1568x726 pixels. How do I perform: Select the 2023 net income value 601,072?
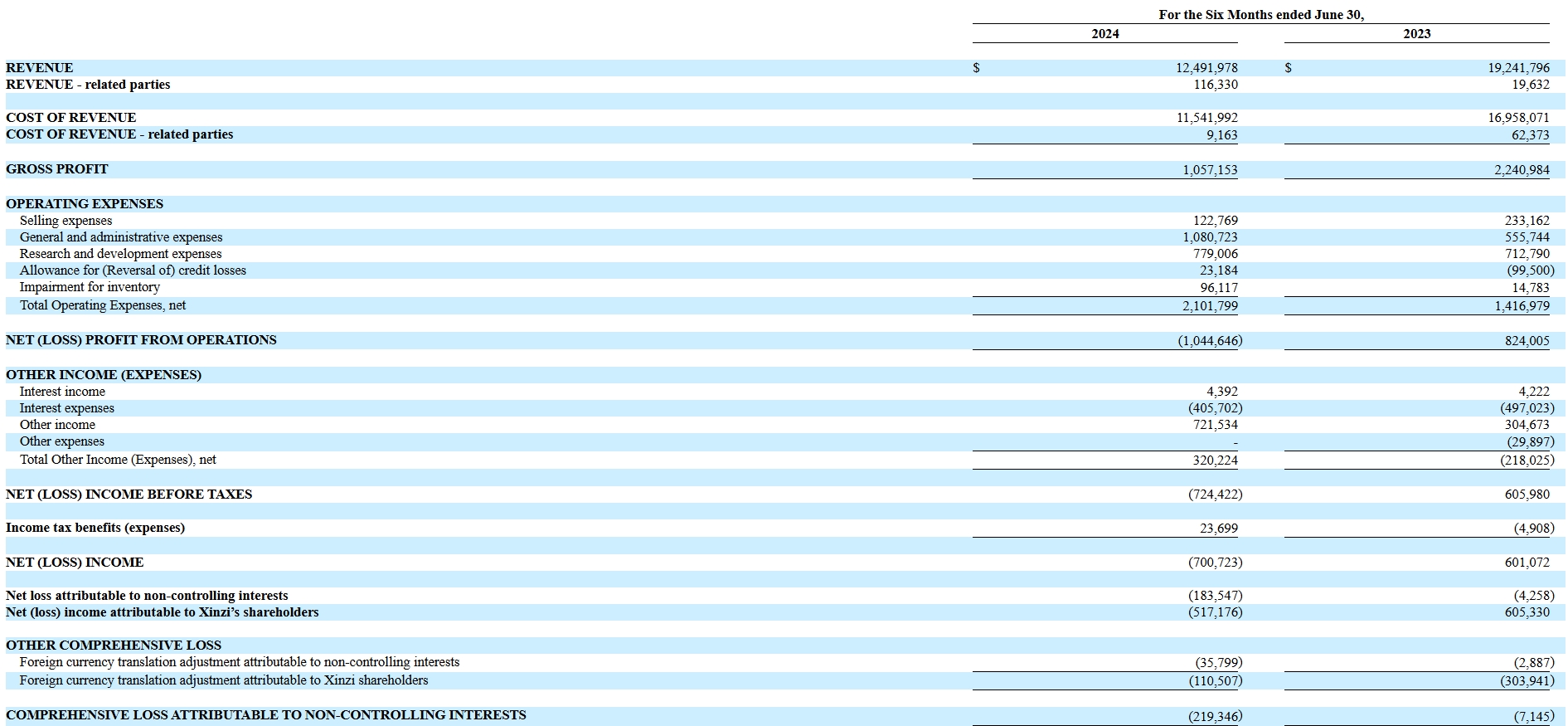[1527, 563]
